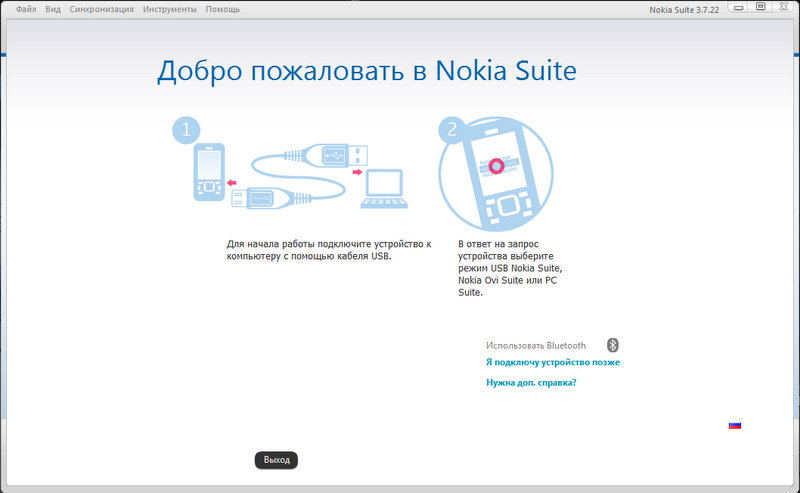
Task: Close the Nokia Suite window
Action: [x=783, y=7]
